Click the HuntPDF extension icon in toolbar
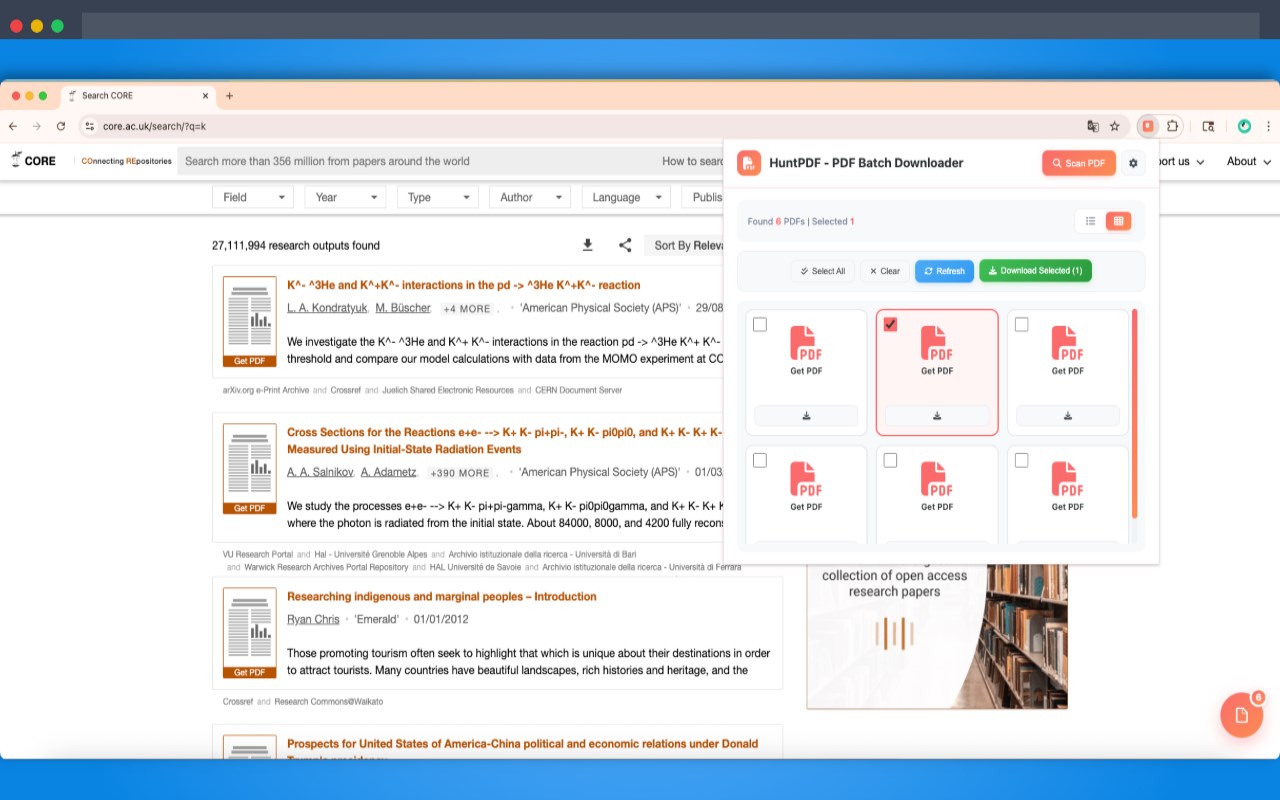 pos(1148,126)
